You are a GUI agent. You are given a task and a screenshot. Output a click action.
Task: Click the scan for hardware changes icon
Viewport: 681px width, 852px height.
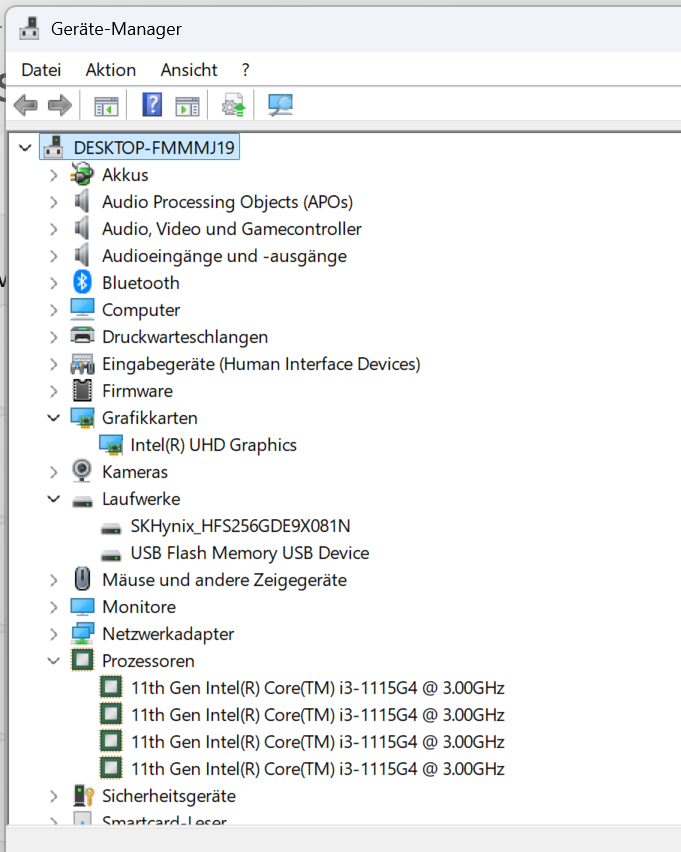[280, 105]
